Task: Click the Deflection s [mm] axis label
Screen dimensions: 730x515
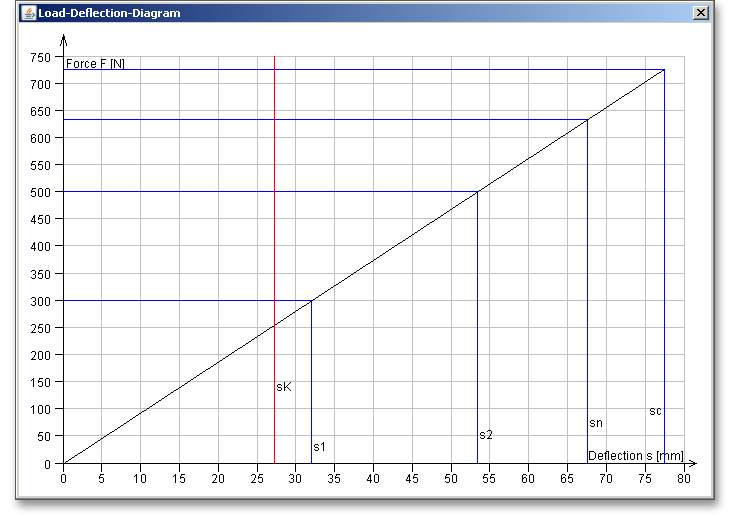Action: (635, 456)
